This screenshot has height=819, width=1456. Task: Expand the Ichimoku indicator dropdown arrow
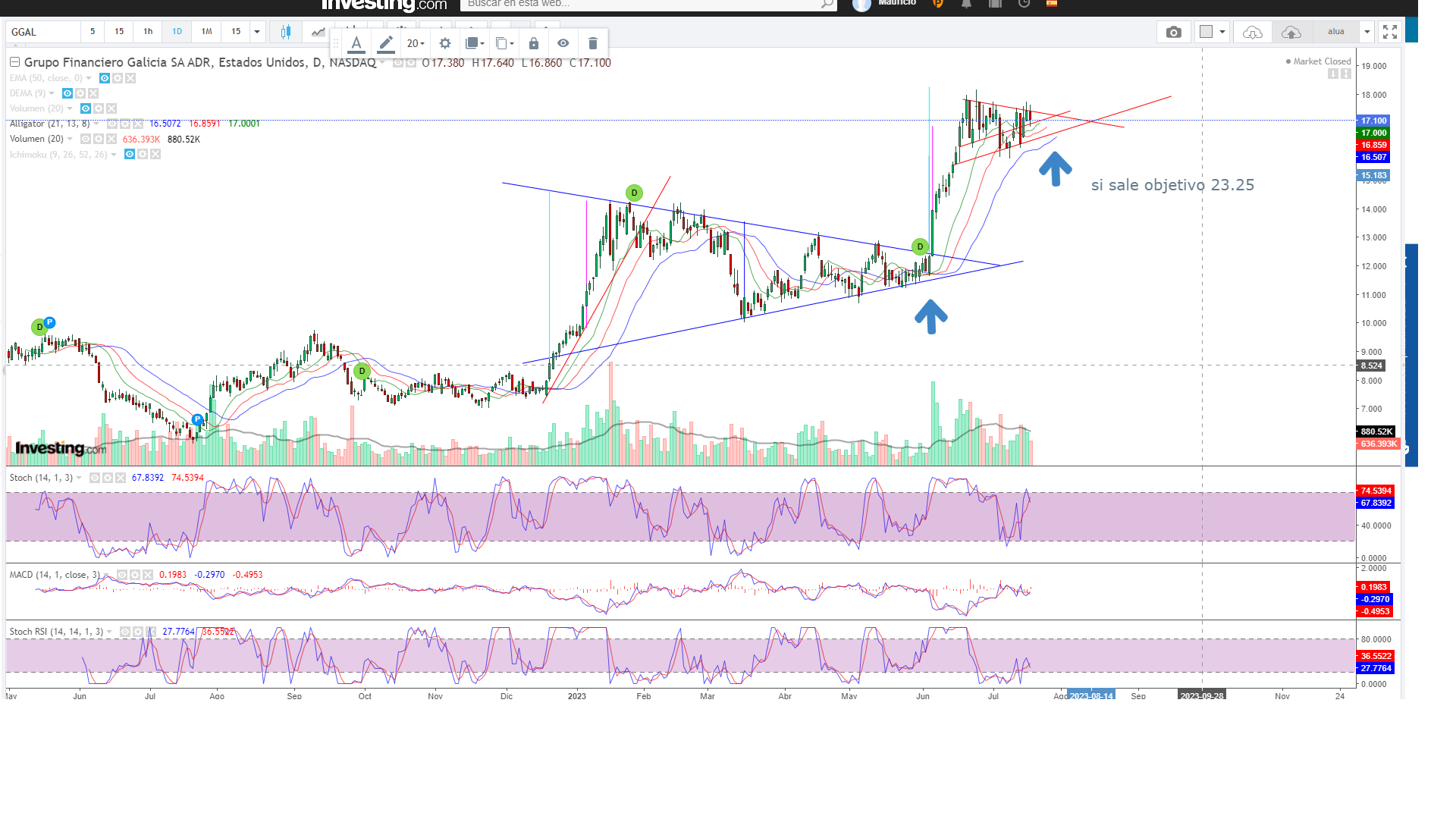coord(114,155)
